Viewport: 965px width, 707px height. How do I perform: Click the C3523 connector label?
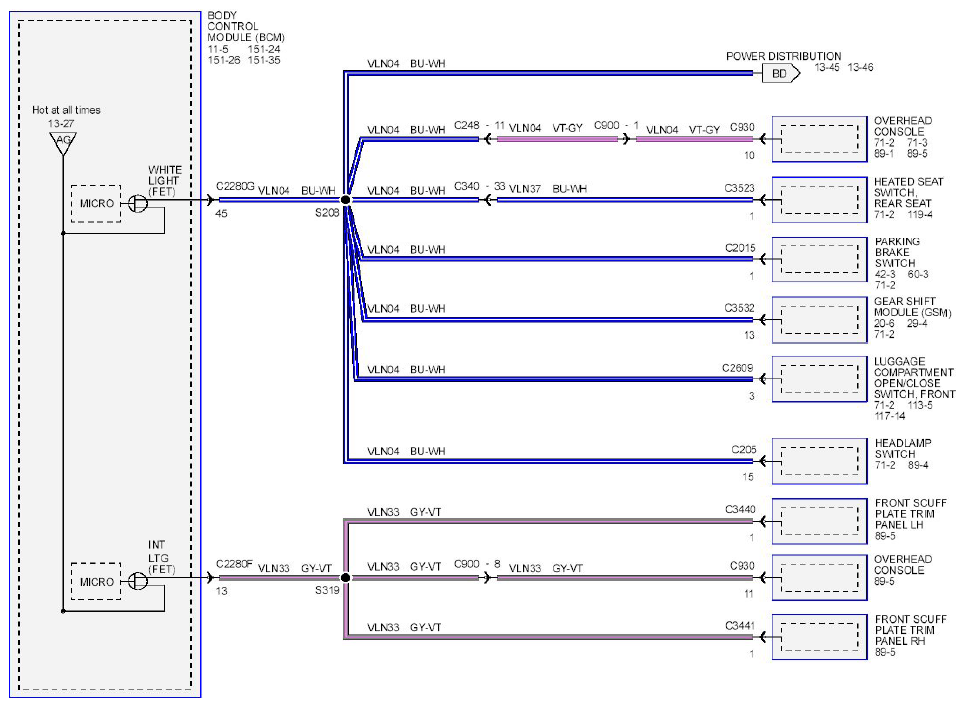tap(739, 188)
